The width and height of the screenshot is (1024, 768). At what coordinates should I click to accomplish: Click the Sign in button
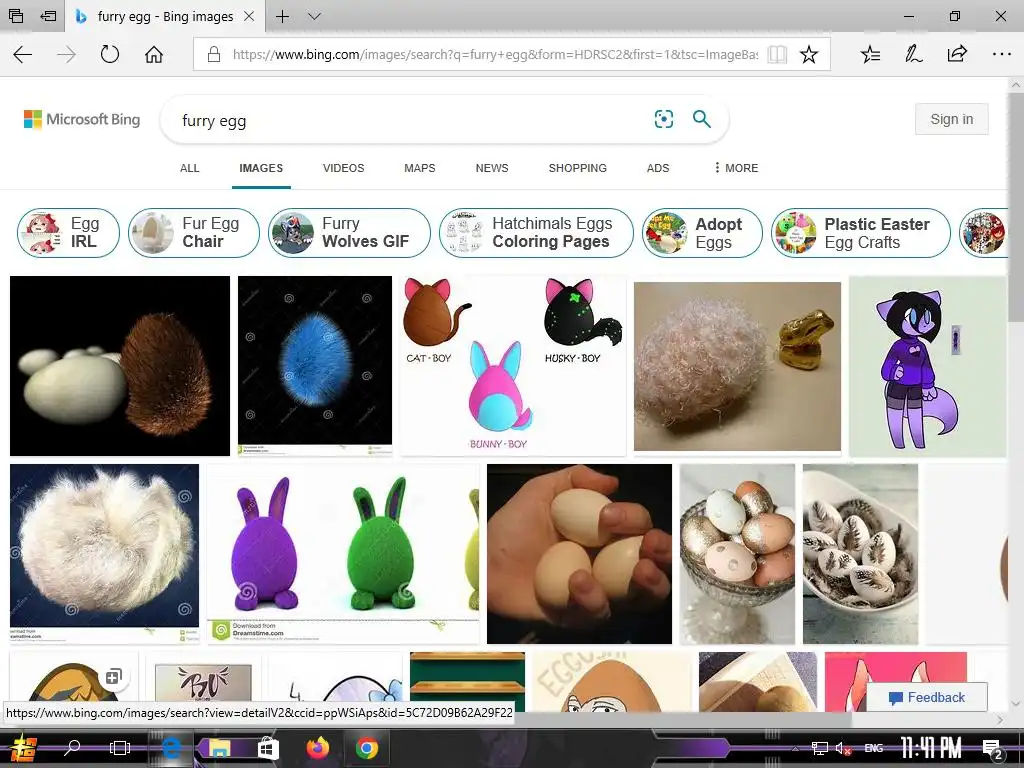pyautogui.click(x=952, y=119)
